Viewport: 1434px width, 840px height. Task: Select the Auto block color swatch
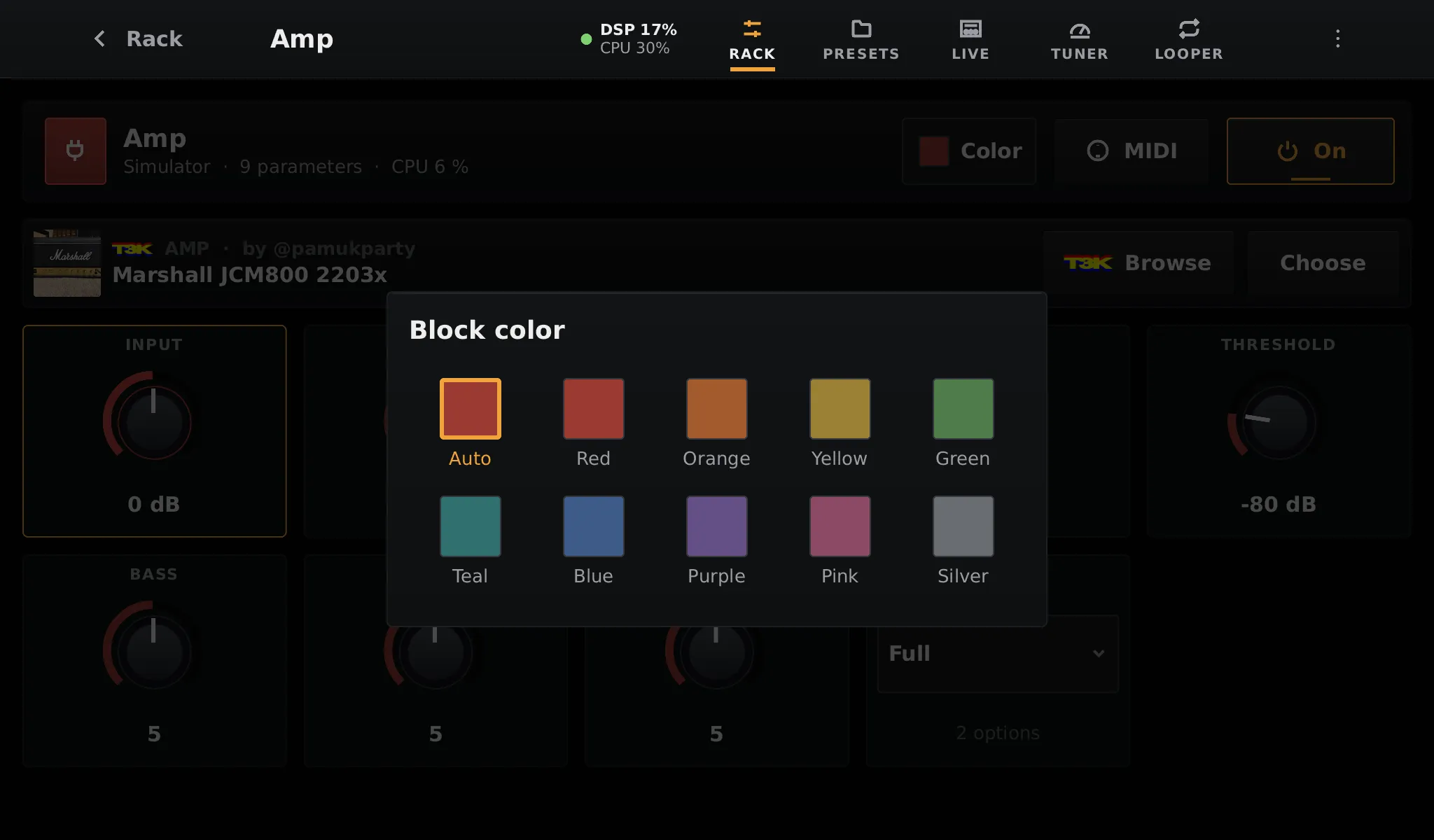(x=470, y=409)
